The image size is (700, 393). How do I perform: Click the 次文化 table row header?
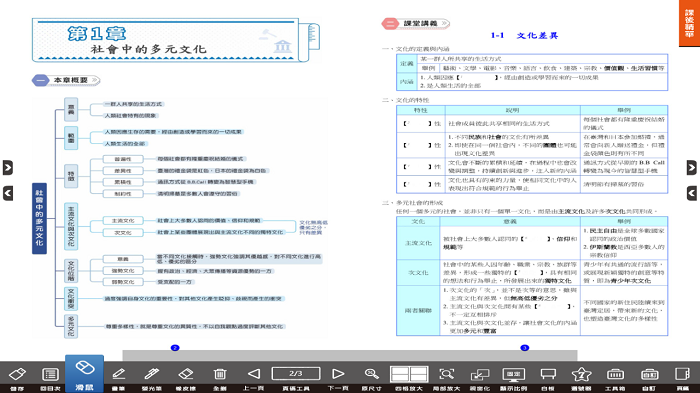pos(418,272)
